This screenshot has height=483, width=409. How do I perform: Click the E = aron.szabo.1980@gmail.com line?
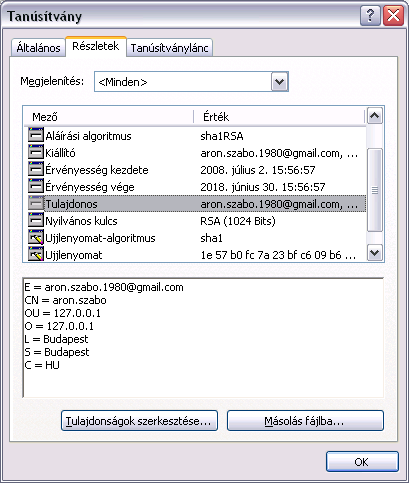click(104, 287)
